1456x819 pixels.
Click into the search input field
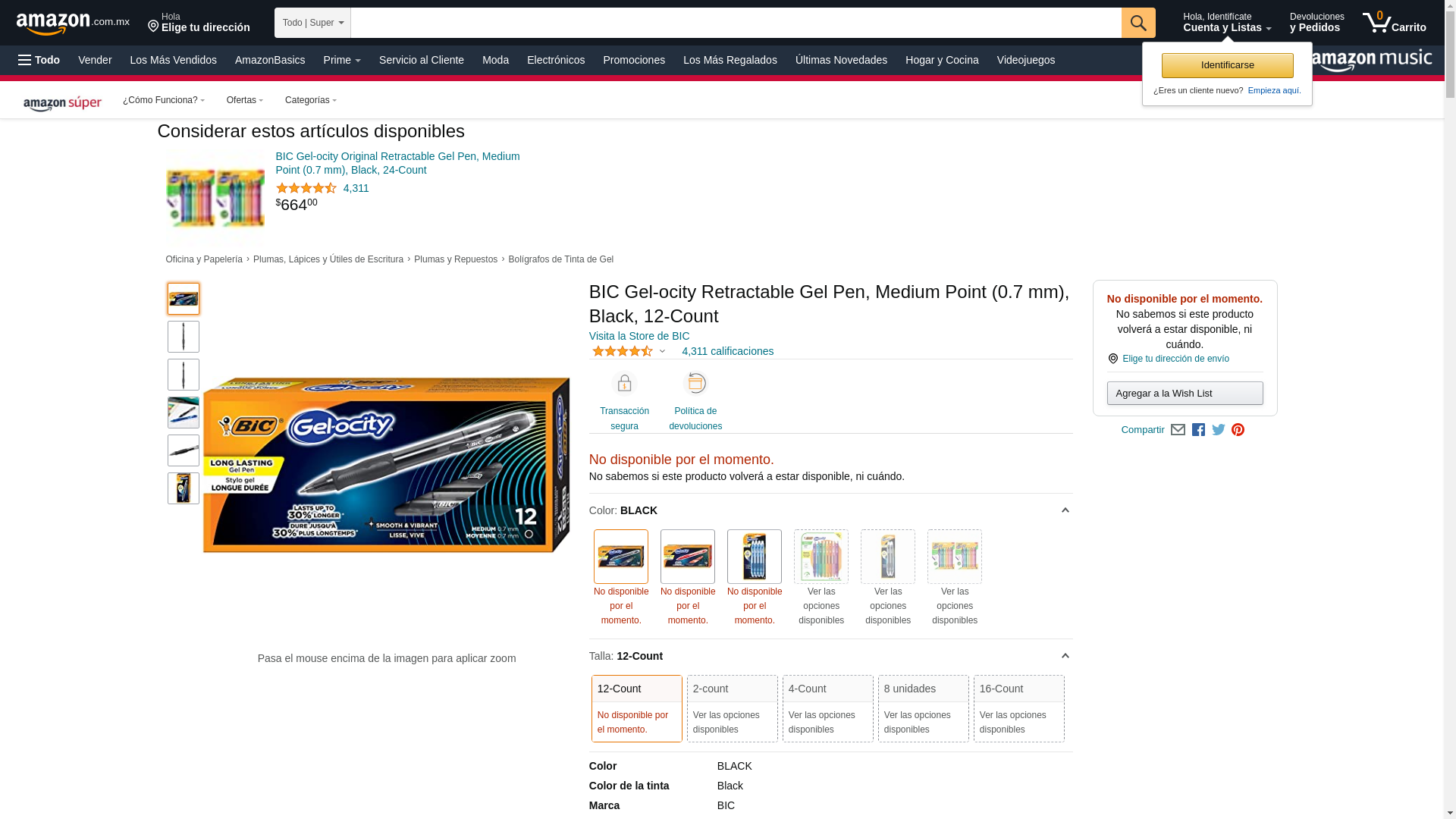coord(736,23)
